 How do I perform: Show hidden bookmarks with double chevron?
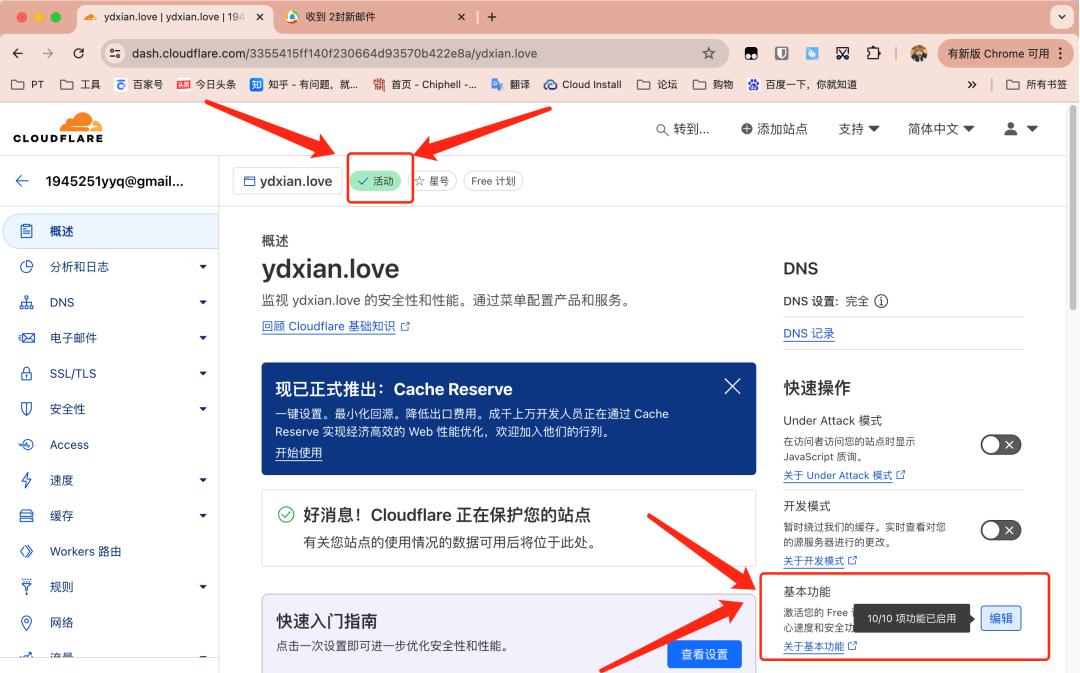tap(972, 85)
